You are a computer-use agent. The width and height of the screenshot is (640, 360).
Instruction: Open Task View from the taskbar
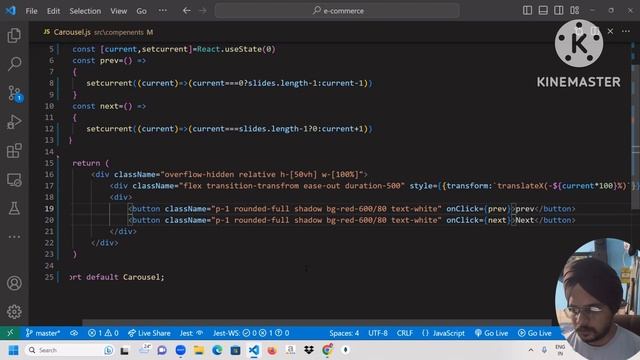124,350
